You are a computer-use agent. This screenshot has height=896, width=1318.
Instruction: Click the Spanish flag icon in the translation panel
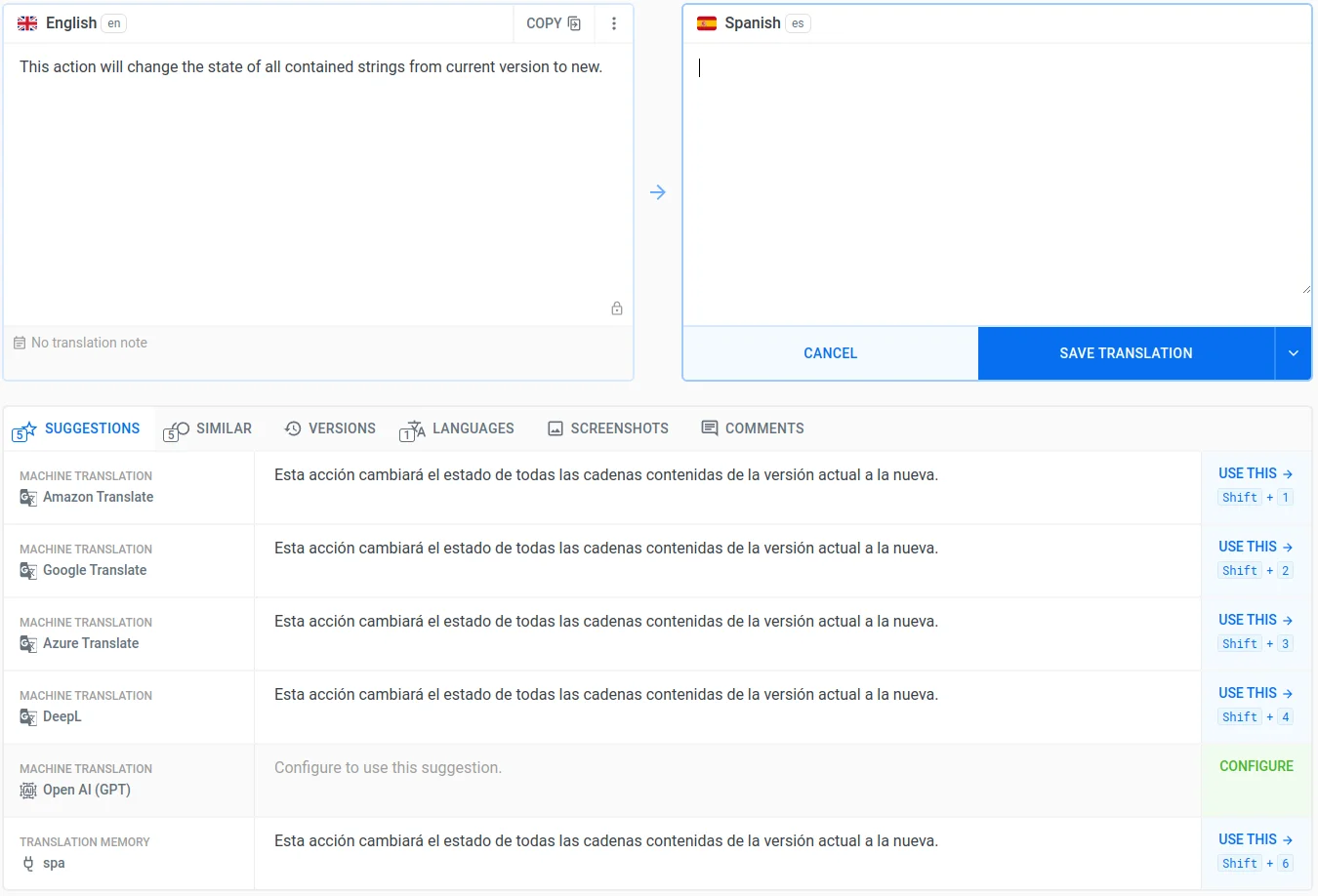707,21
